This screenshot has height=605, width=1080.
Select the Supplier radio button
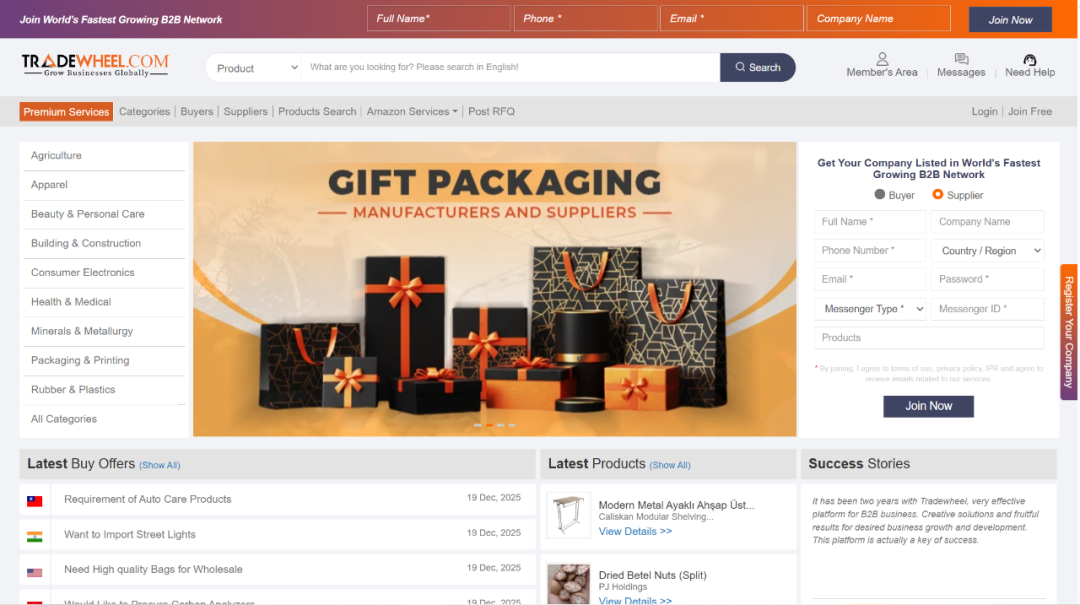[938, 195]
